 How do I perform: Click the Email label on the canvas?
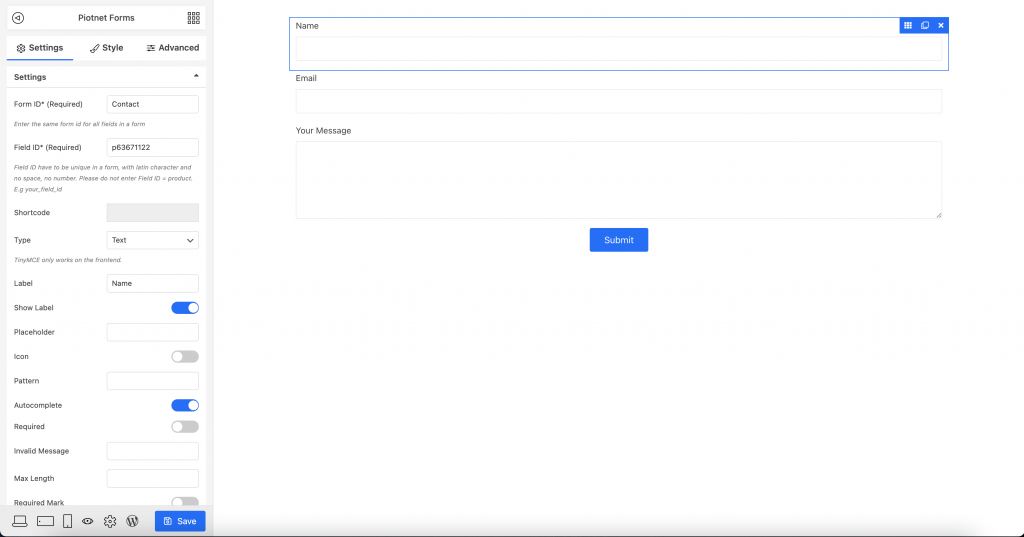pos(306,78)
